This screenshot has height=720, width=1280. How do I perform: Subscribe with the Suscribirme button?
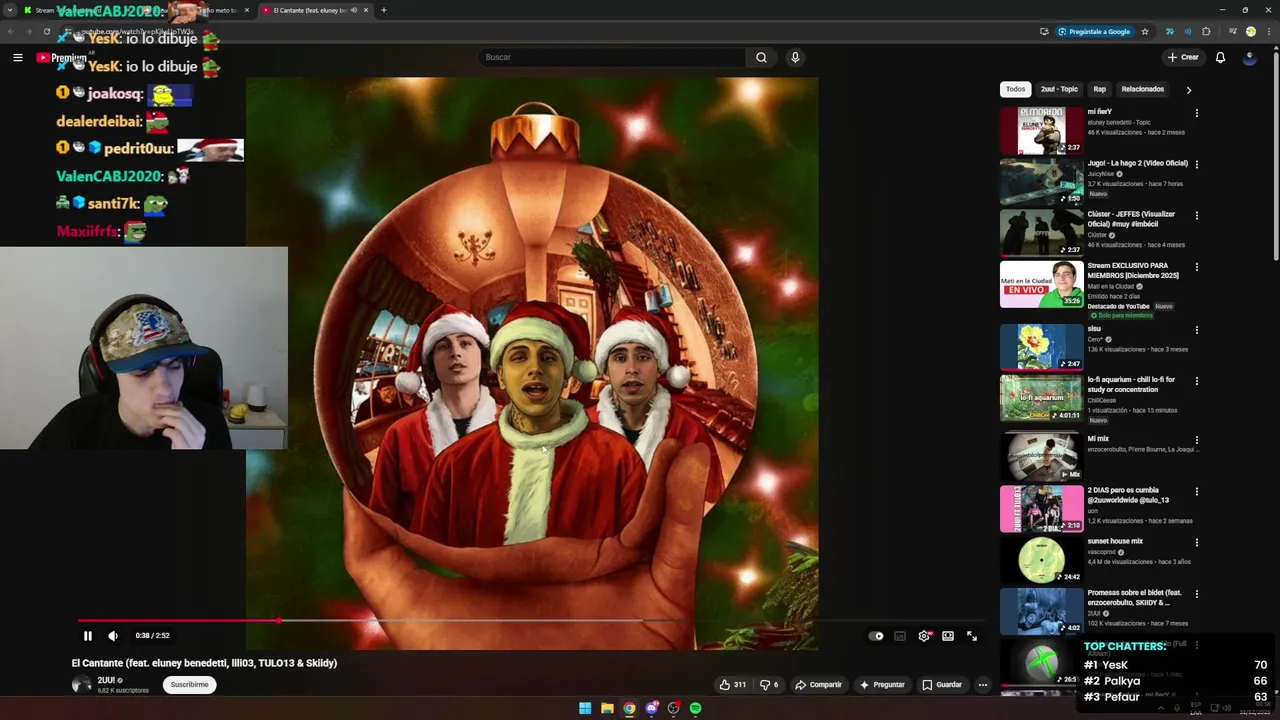click(189, 685)
